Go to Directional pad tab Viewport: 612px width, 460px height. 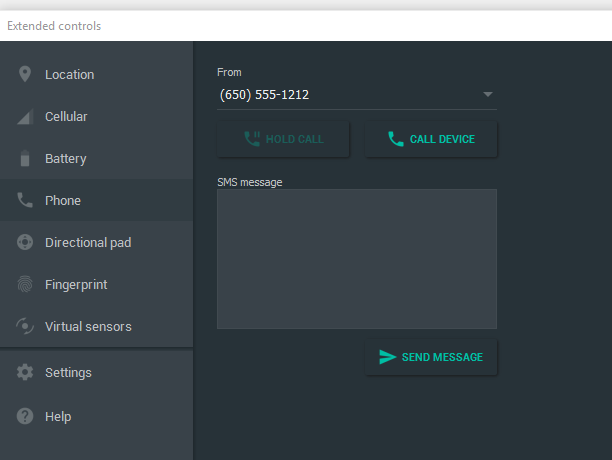(96, 242)
